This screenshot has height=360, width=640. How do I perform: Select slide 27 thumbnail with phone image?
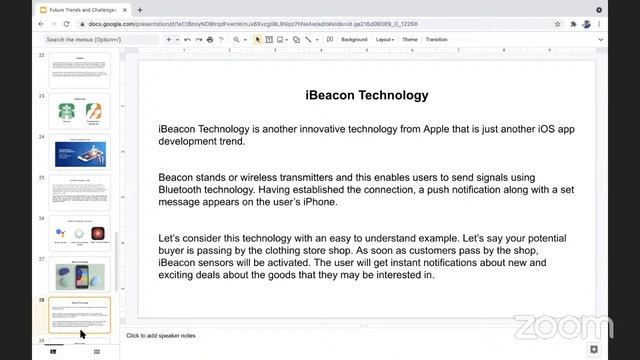pyautogui.click(x=80, y=274)
